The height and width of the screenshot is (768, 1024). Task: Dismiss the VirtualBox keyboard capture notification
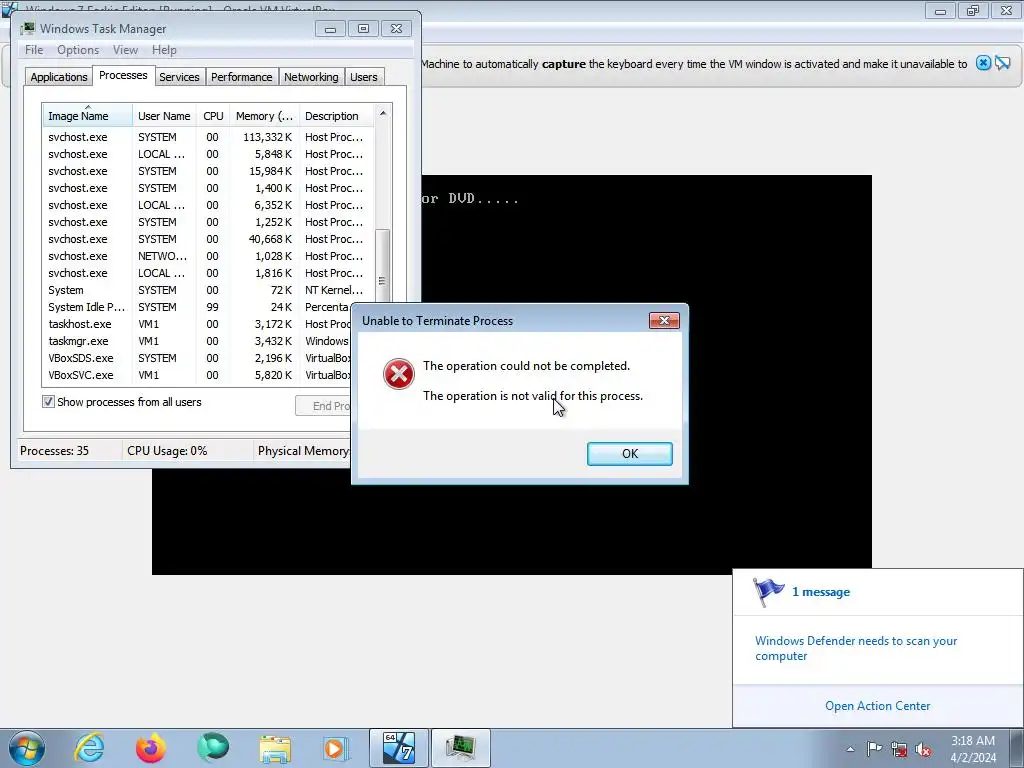pos(983,63)
